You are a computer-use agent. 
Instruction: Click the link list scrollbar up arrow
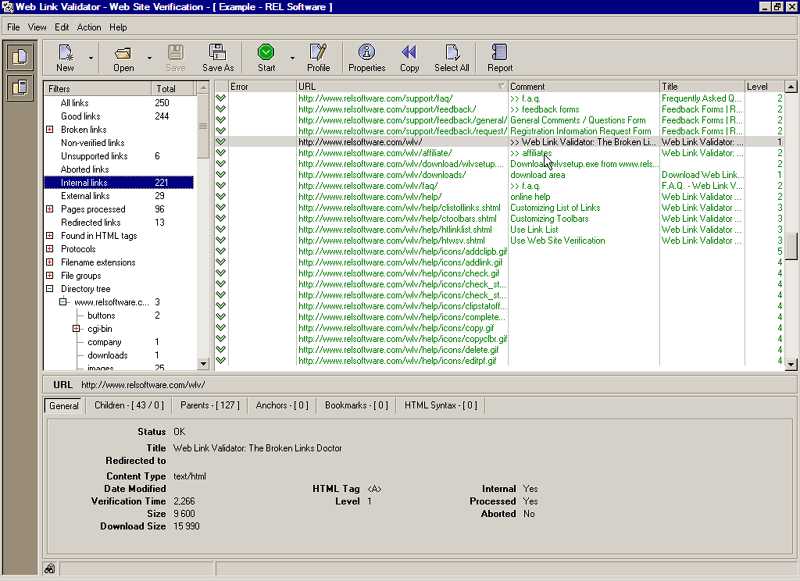point(790,87)
